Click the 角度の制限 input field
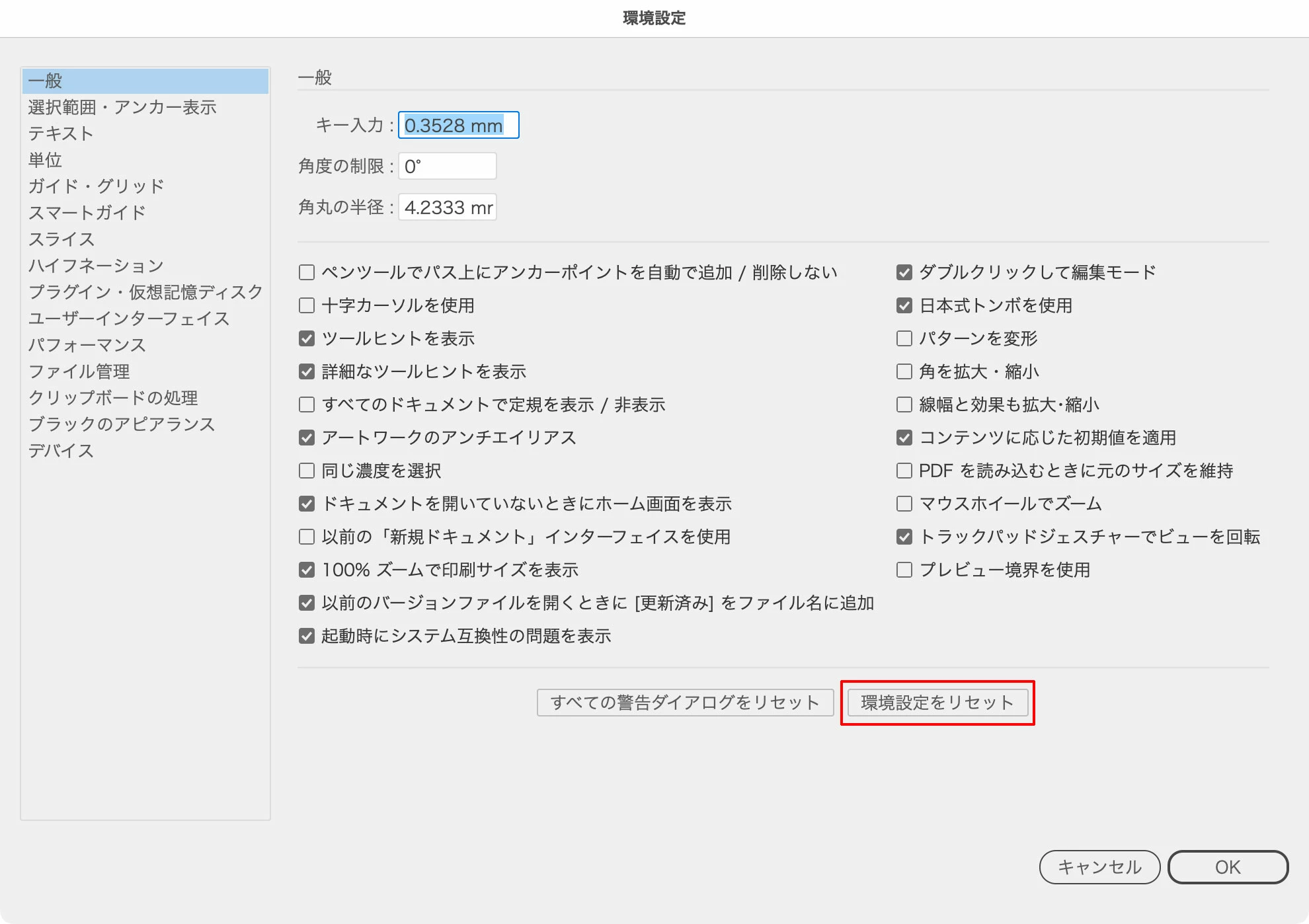 tap(447, 167)
